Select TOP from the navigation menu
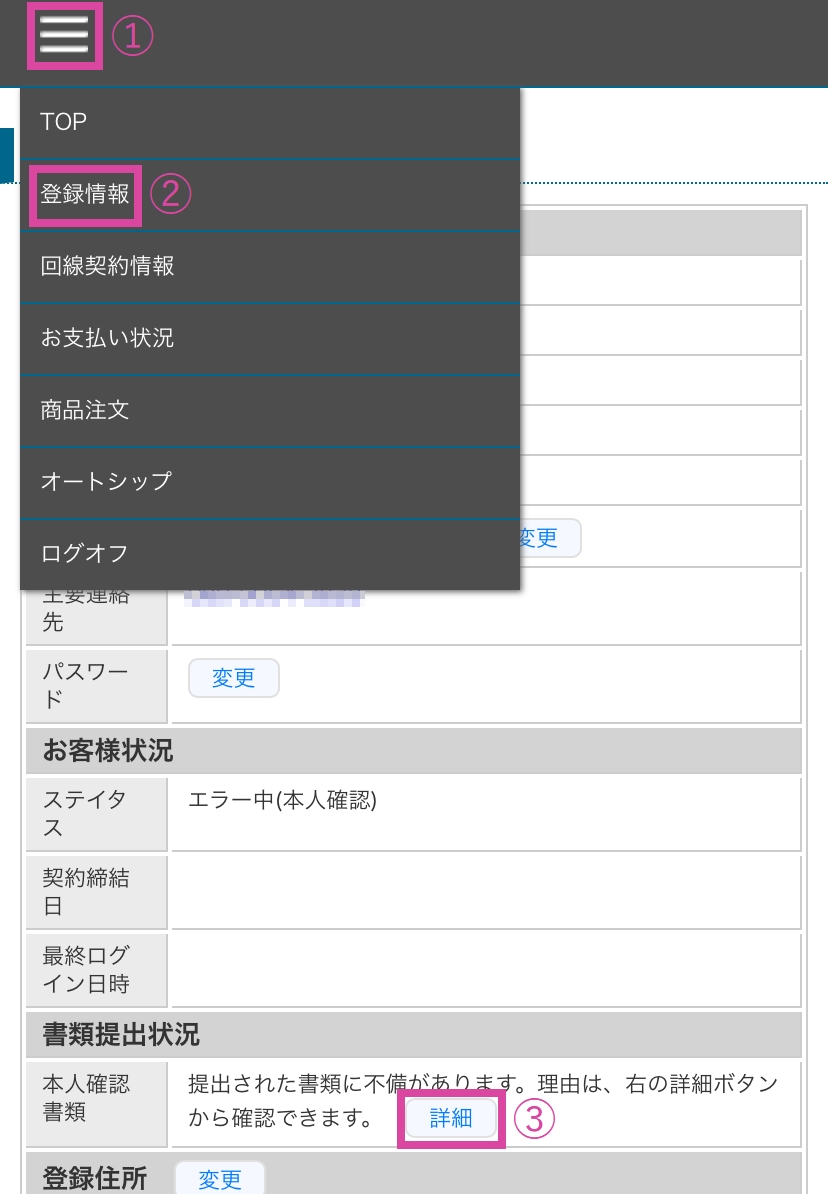The image size is (828, 1194). [x=63, y=122]
